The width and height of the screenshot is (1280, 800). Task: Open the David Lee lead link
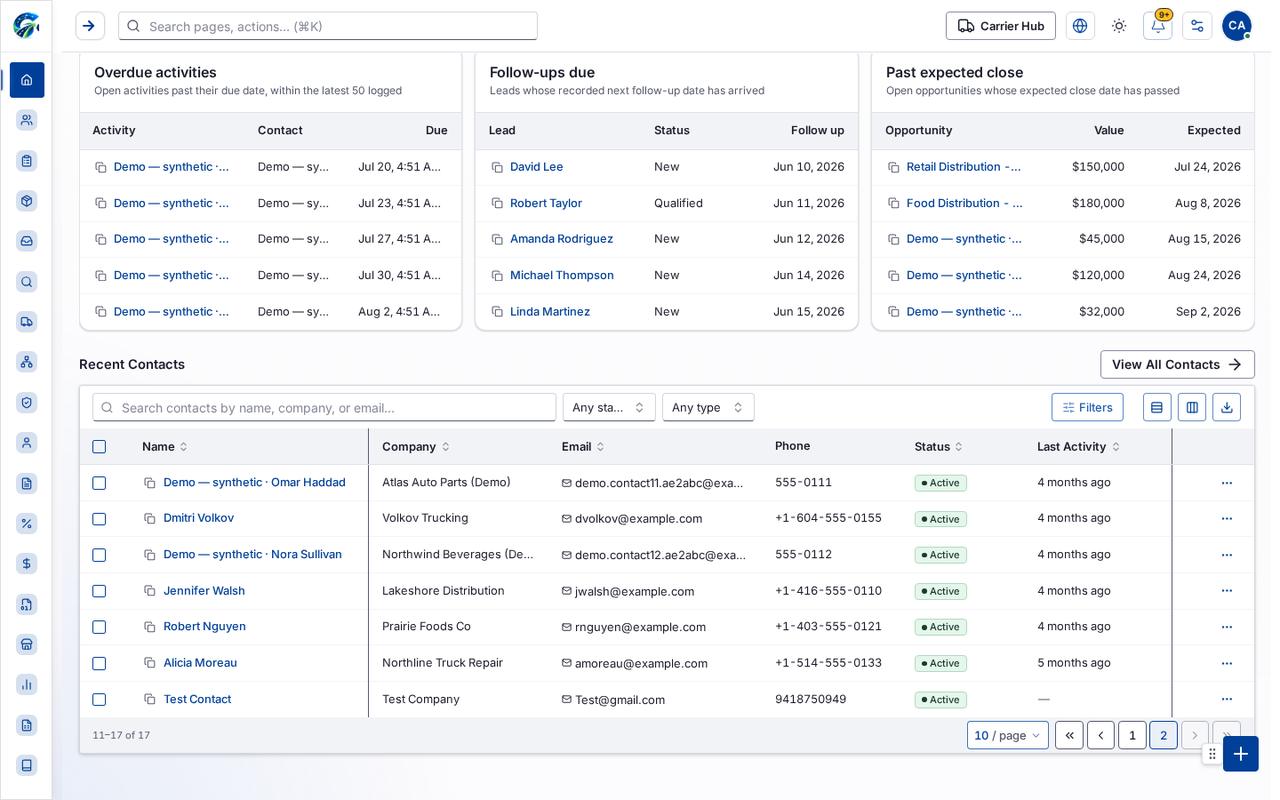pyautogui.click(x=536, y=167)
